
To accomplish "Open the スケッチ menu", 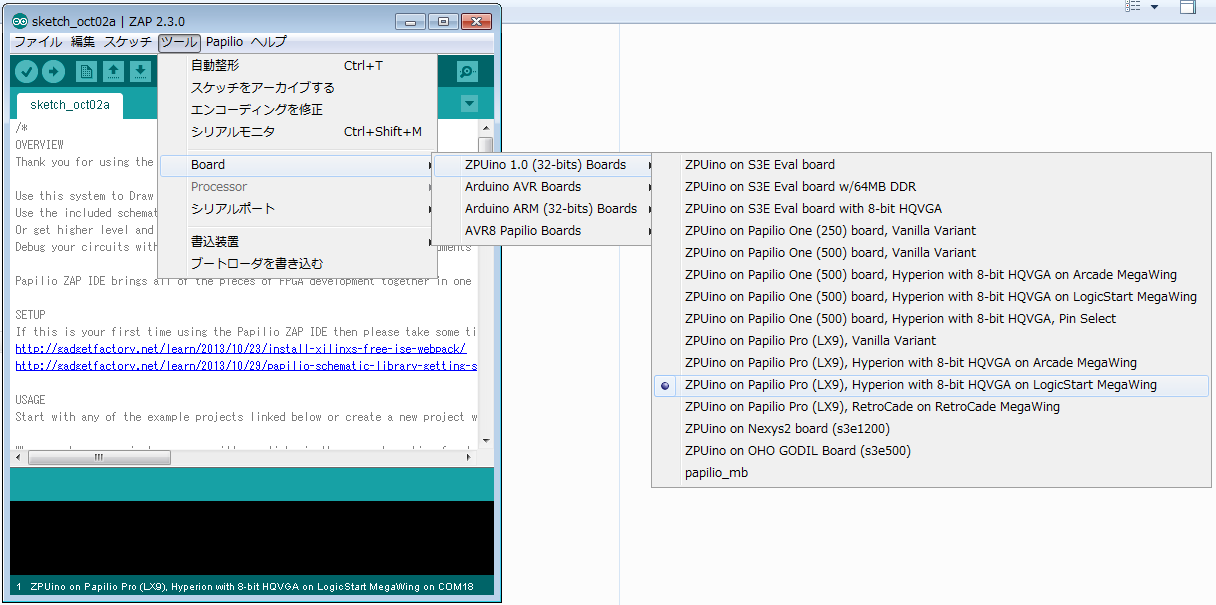I will coord(128,42).
